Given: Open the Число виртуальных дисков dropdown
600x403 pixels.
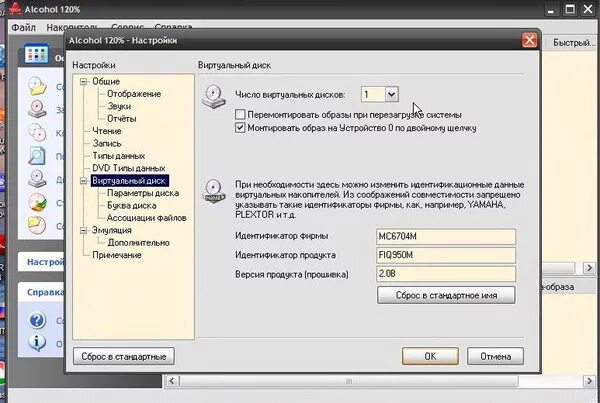Looking at the screenshot, I should 391,94.
